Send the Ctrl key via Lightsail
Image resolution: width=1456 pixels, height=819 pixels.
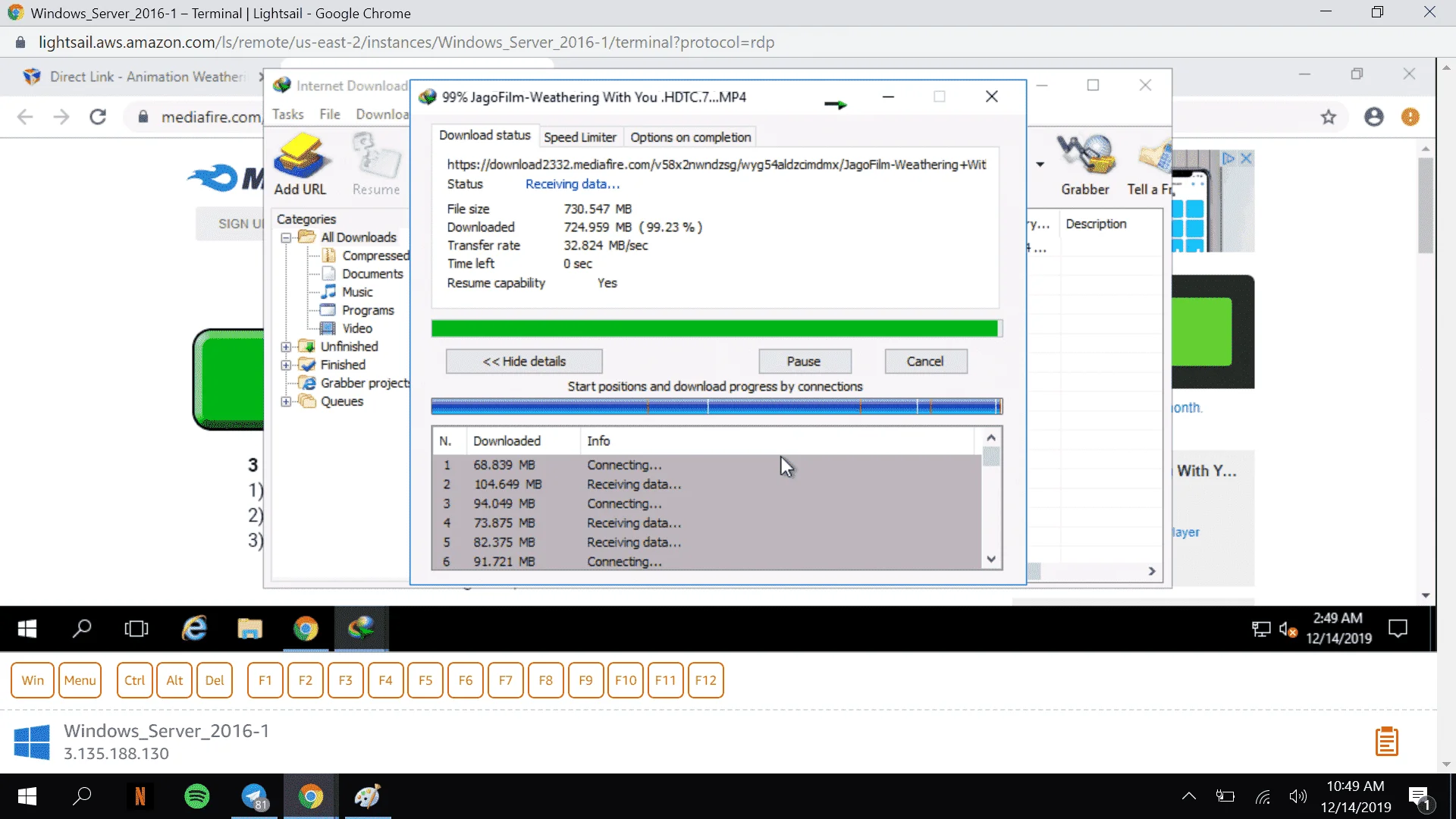point(134,680)
